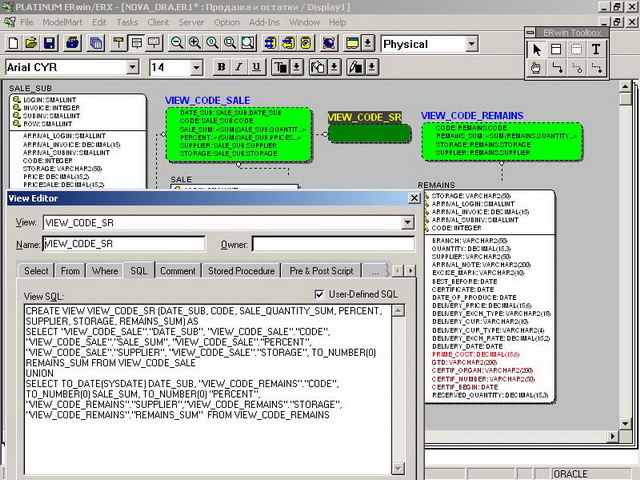Screen dimensions: 640x480
Task: Click the zoom out magnifier icon
Action: tap(177, 43)
